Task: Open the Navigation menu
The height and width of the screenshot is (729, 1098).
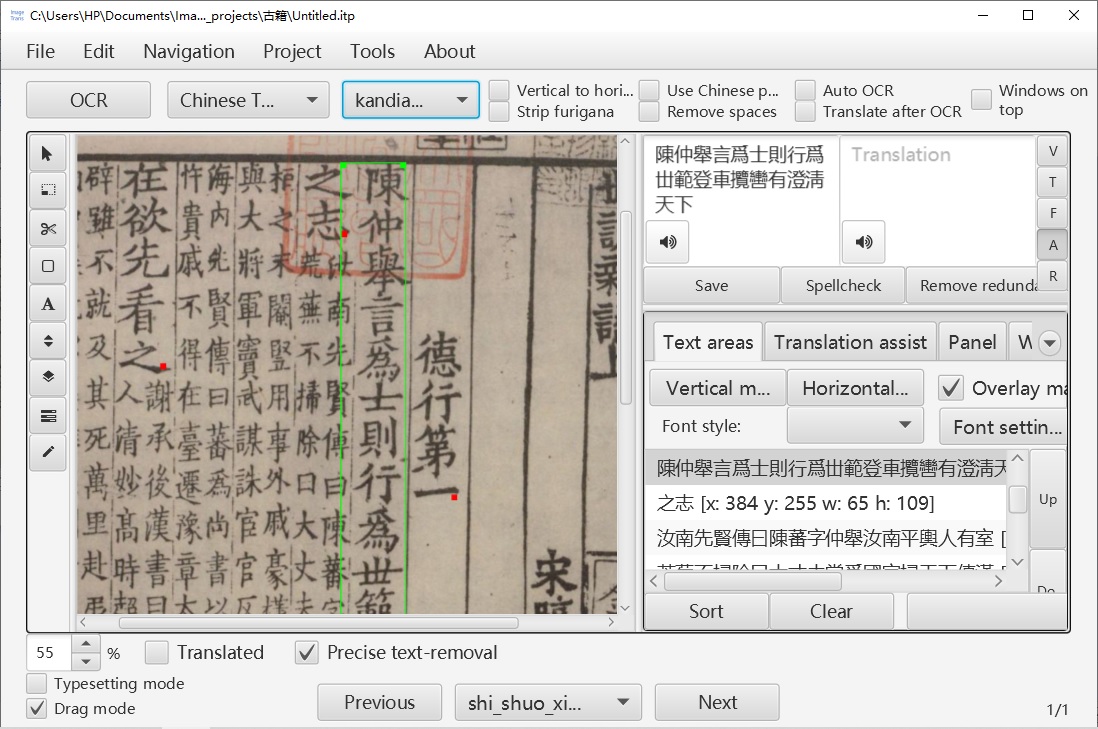Action: coord(189,51)
